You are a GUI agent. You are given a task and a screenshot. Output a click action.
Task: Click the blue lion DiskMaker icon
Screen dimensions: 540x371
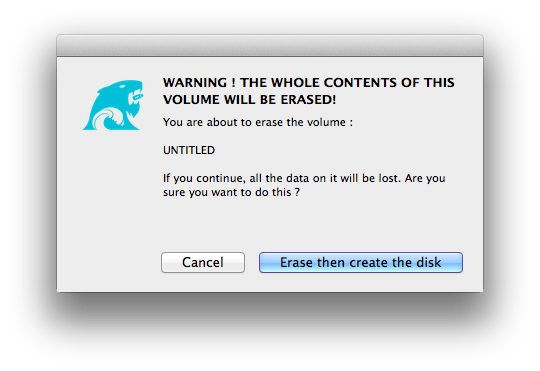(113, 105)
